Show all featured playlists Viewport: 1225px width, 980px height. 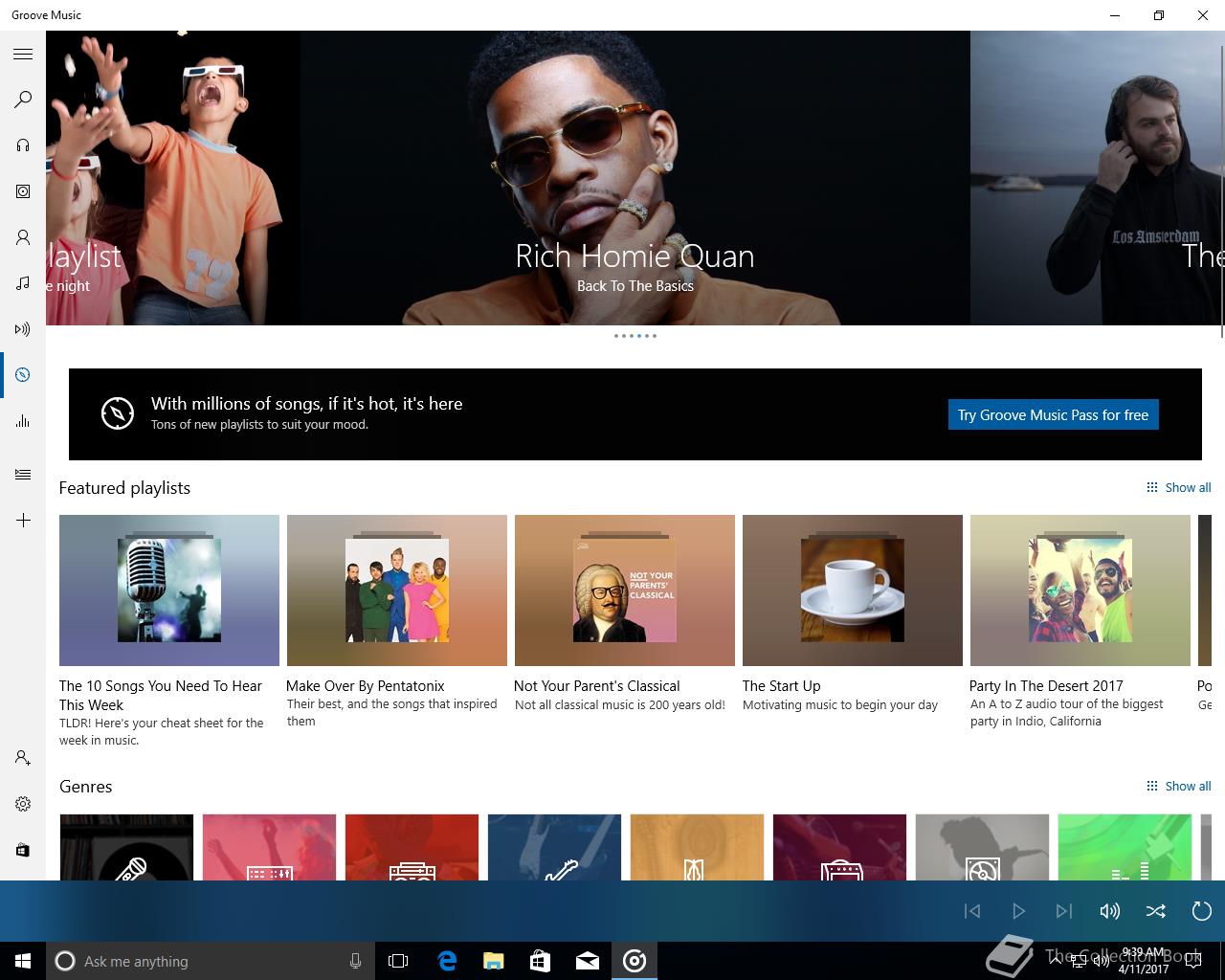pyautogui.click(x=1179, y=488)
